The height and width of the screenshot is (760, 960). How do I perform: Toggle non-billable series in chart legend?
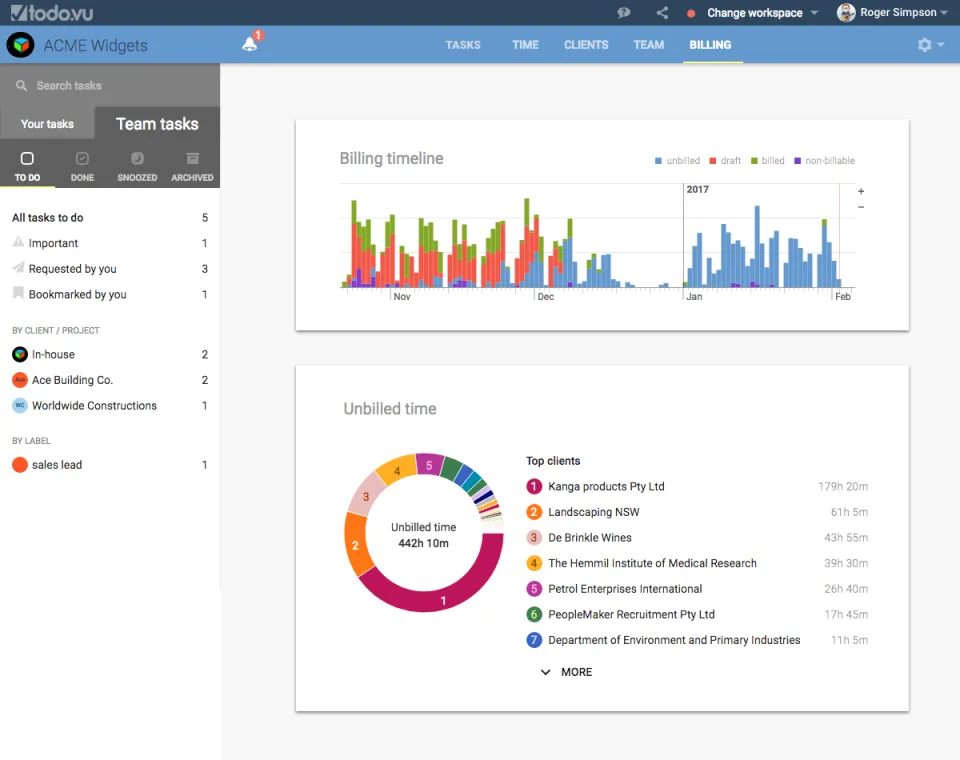pyautogui.click(x=824, y=160)
